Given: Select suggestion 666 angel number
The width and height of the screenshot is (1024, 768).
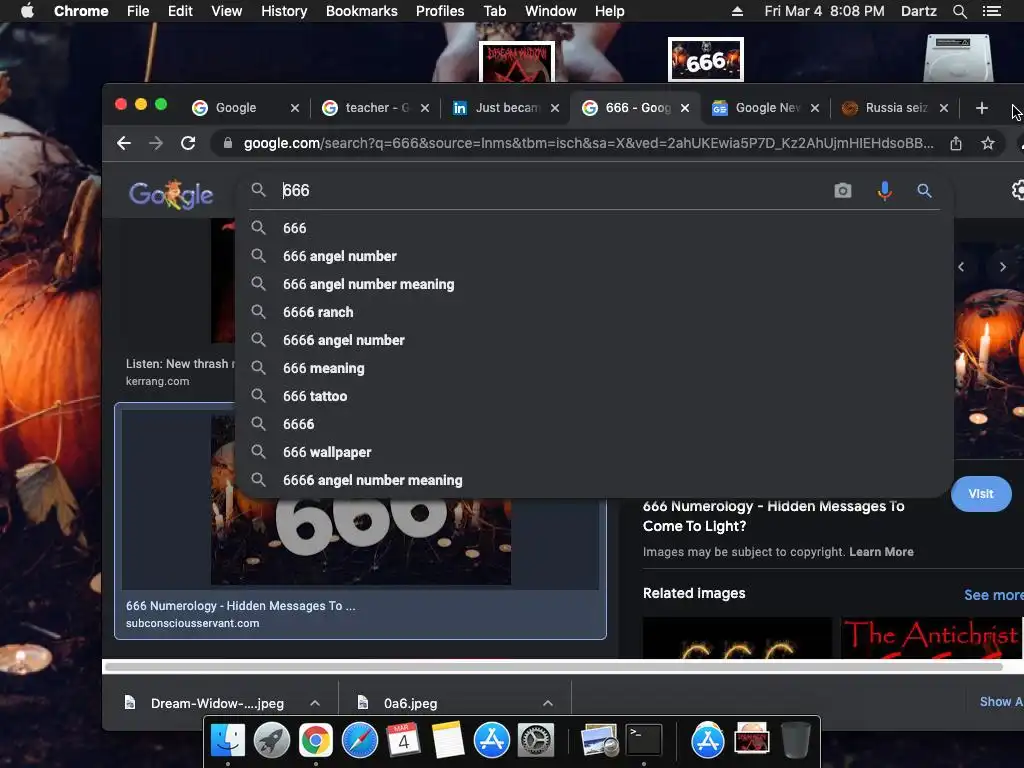Looking at the screenshot, I should pos(594,256).
